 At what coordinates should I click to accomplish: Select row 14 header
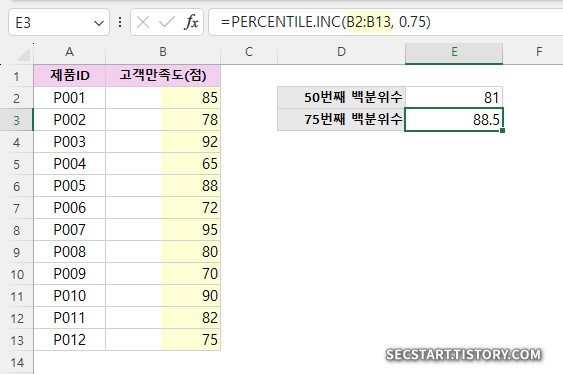pos(17,363)
